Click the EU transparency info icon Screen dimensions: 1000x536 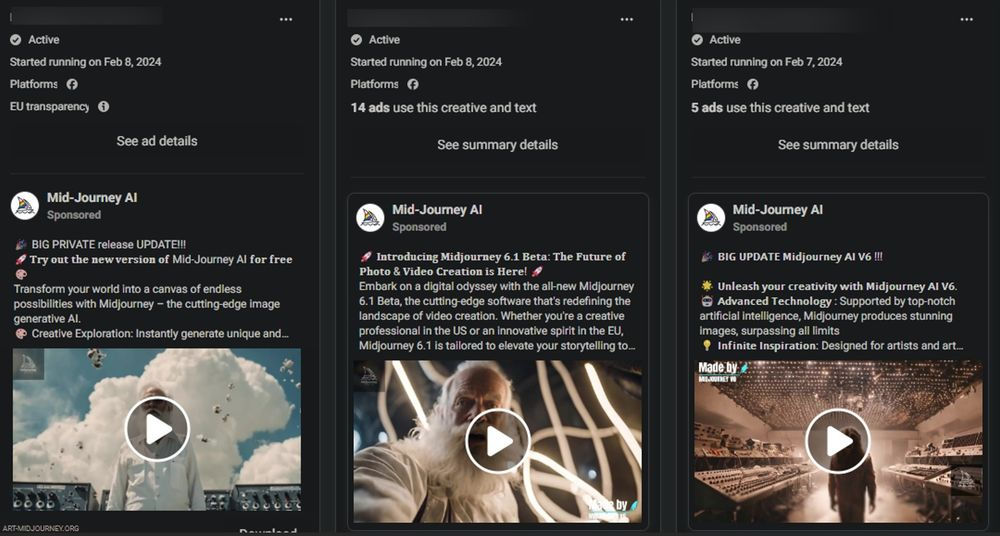(x=103, y=107)
